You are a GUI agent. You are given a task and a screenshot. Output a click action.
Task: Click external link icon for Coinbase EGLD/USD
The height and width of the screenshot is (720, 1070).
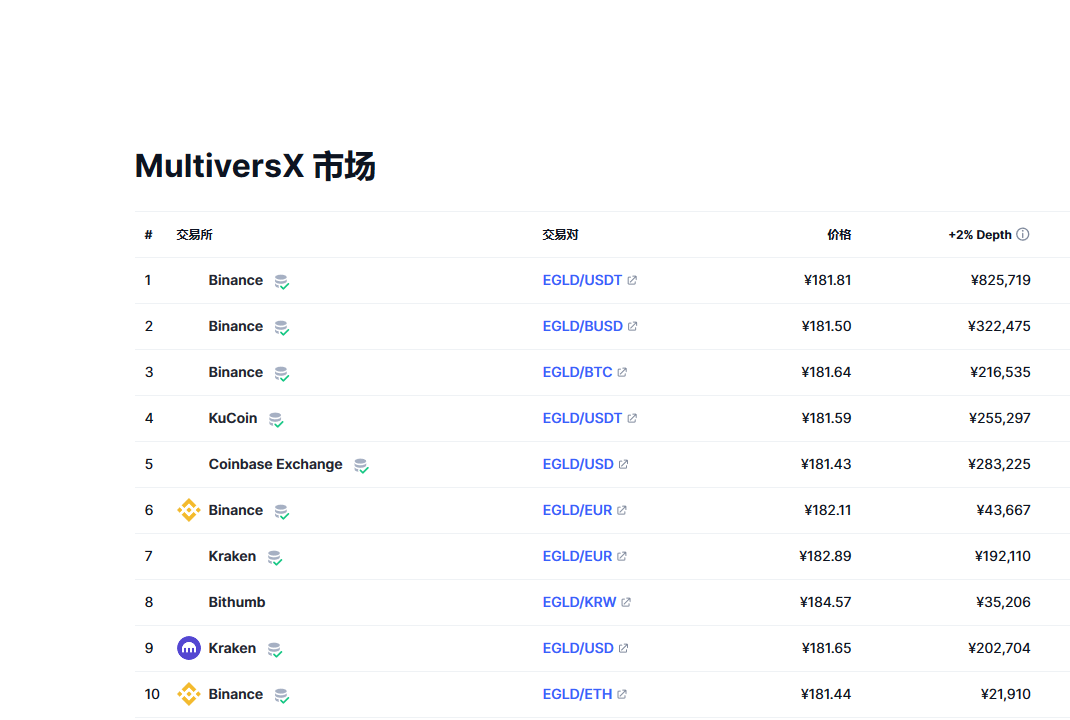click(x=623, y=464)
